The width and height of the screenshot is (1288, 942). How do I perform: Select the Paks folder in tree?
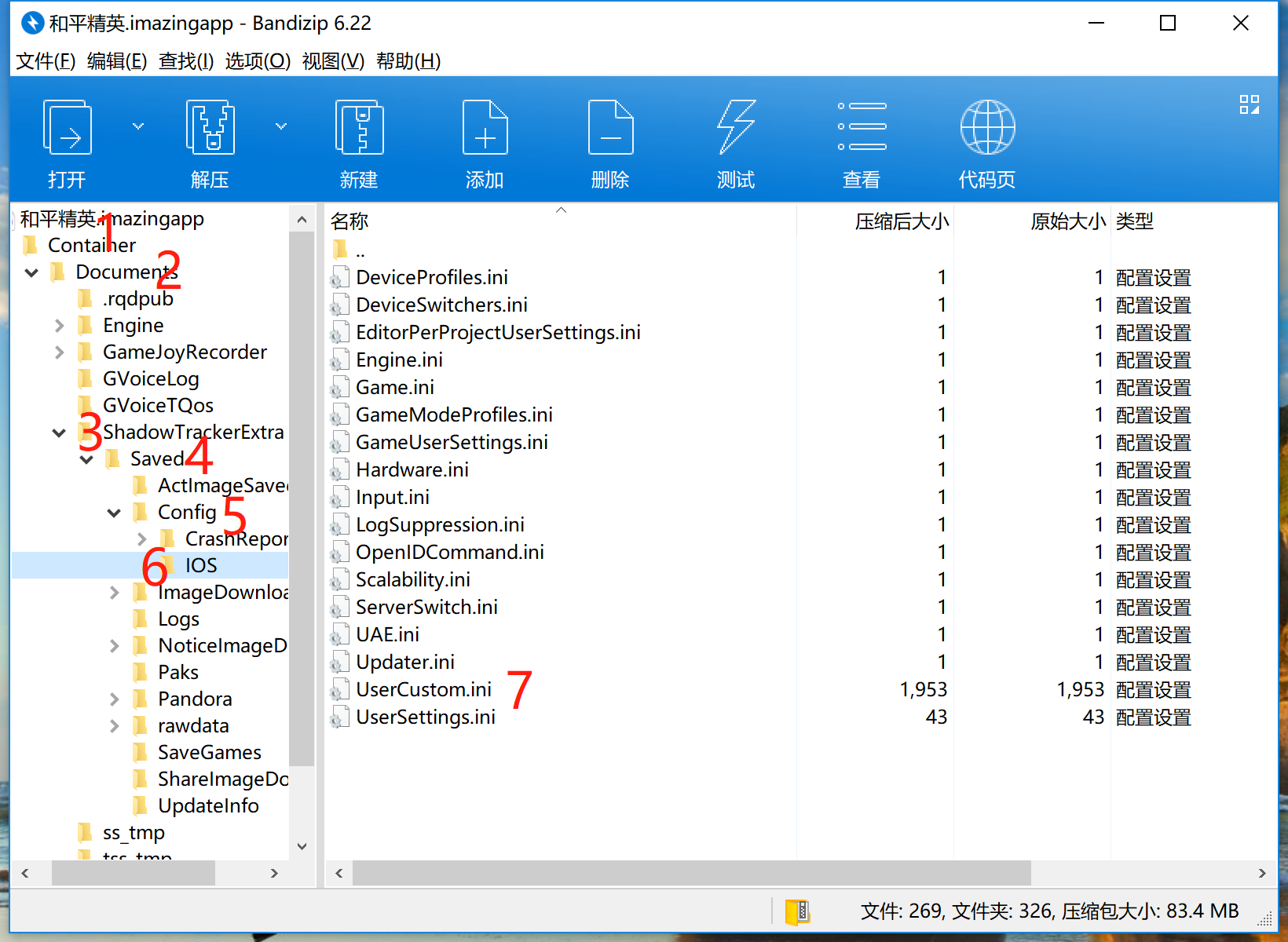pos(178,673)
